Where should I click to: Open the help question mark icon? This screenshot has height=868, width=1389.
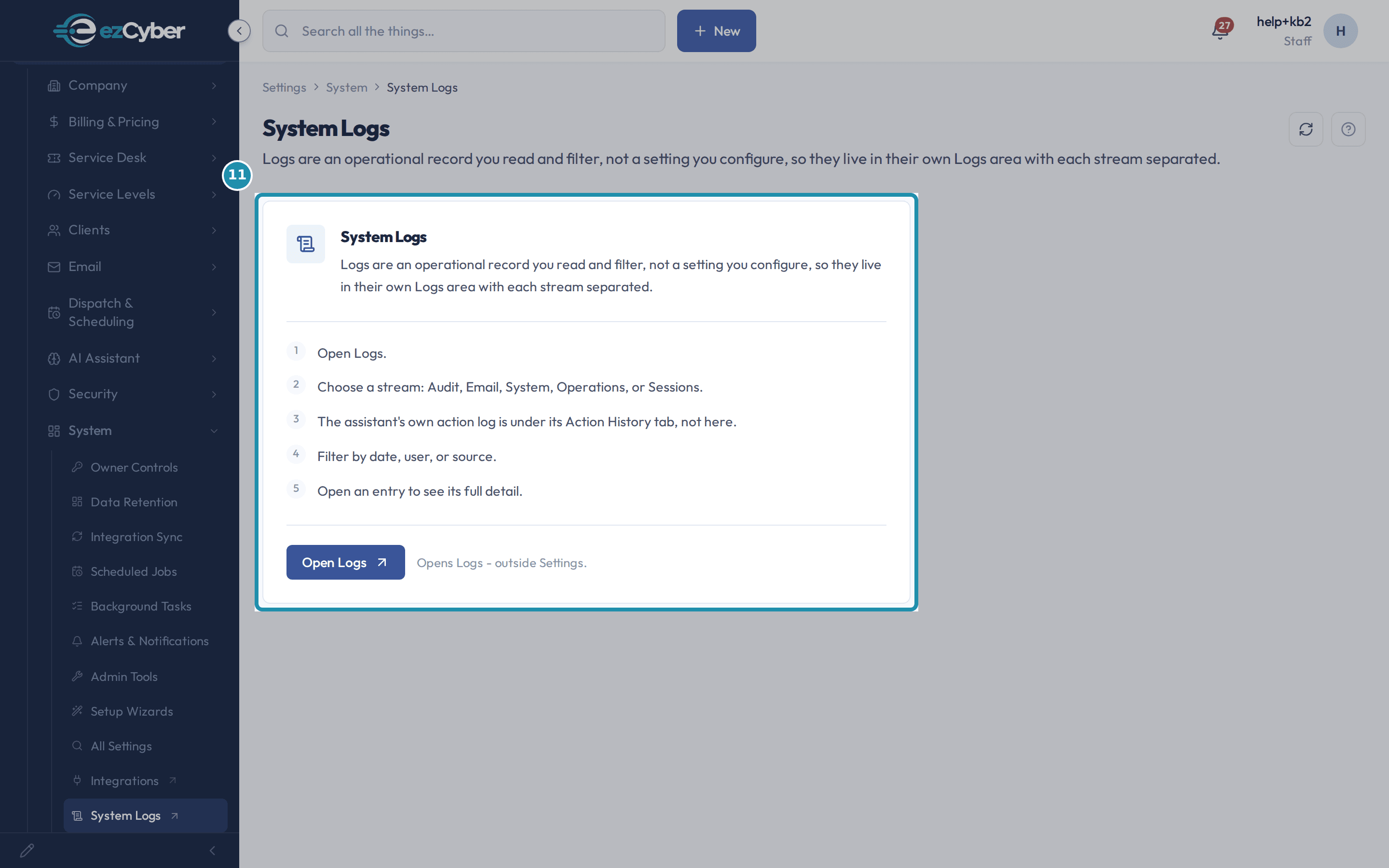(1348, 129)
